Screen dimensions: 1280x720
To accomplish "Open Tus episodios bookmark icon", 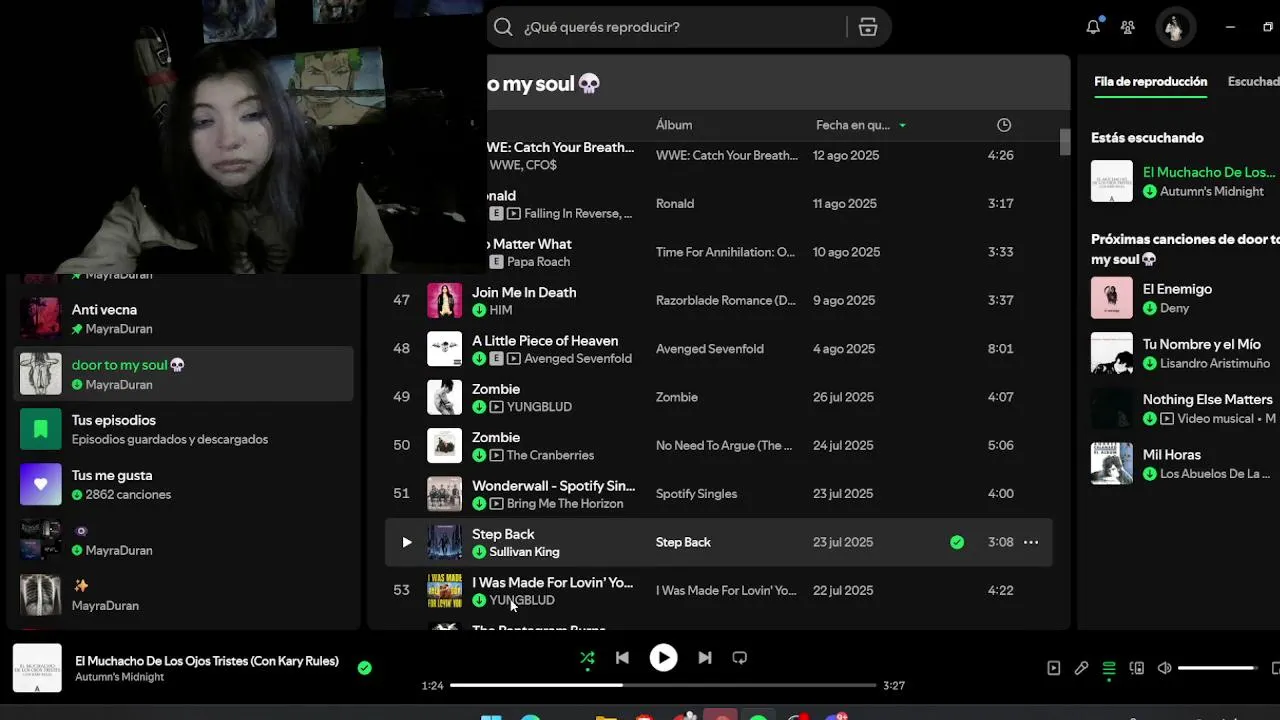I will click(x=41, y=429).
